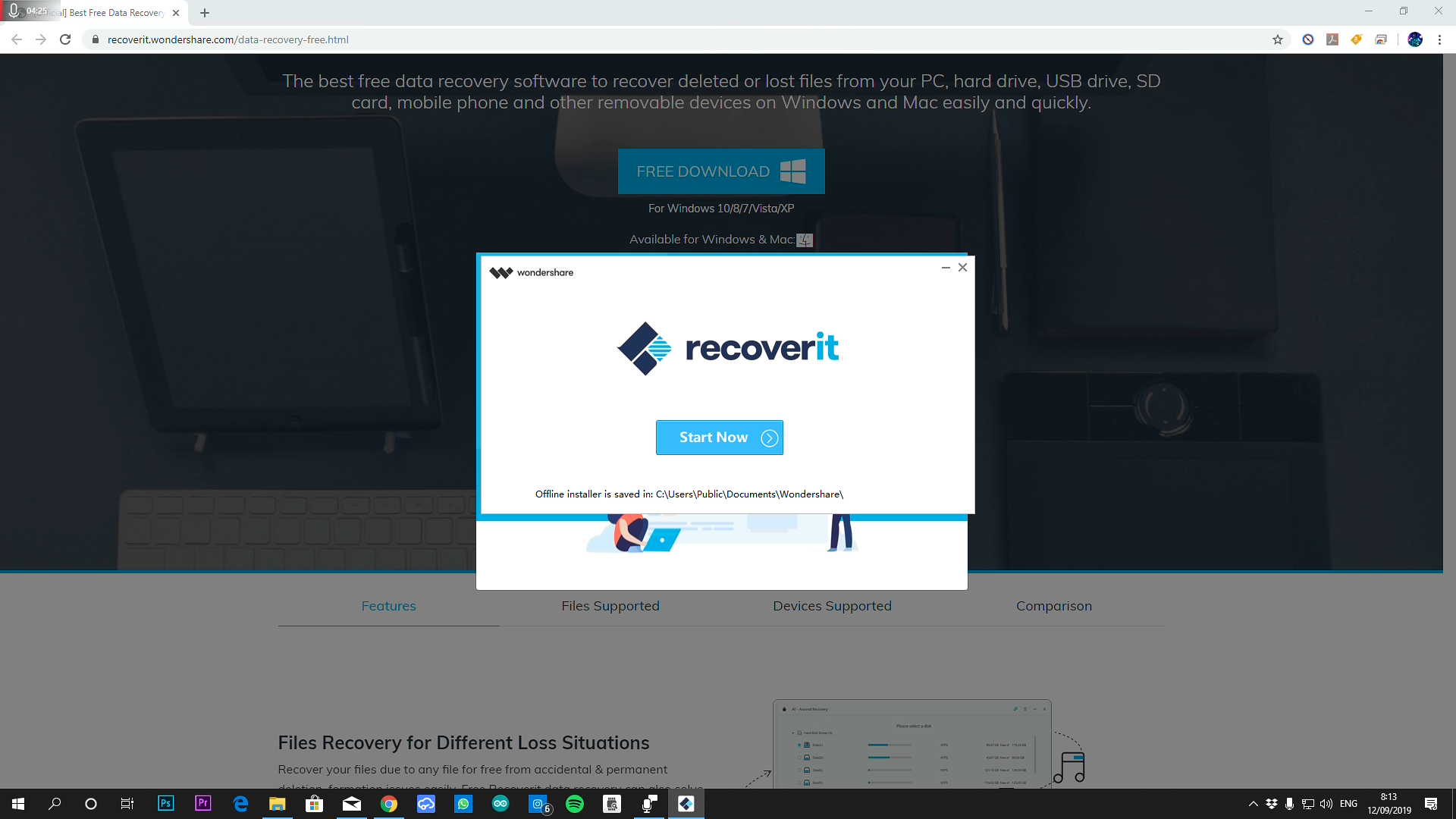Click the recoverit logo in the installer
The width and height of the screenshot is (1456, 819).
pyautogui.click(x=728, y=348)
